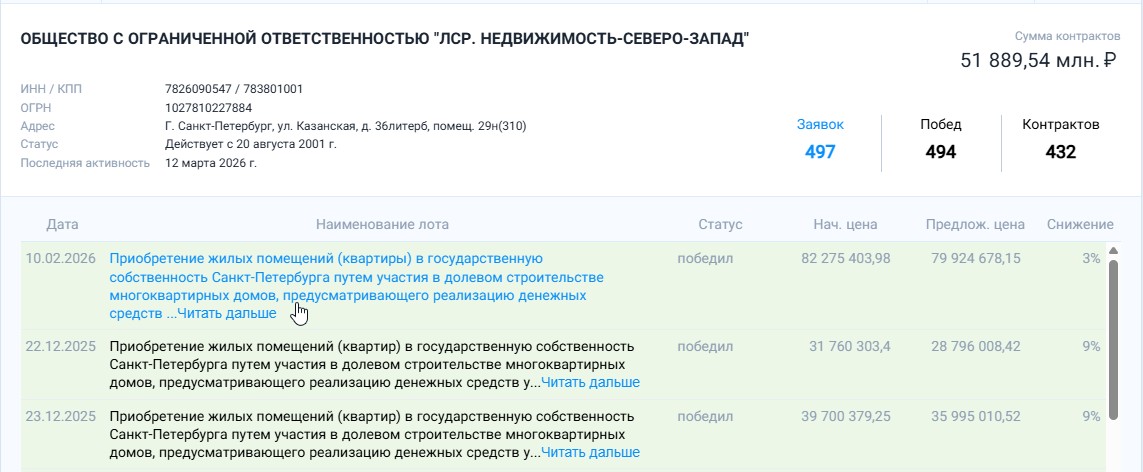1143x472 pixels.
Task: Click 'Предлож. цена' column header
Action: coord(975,224)
